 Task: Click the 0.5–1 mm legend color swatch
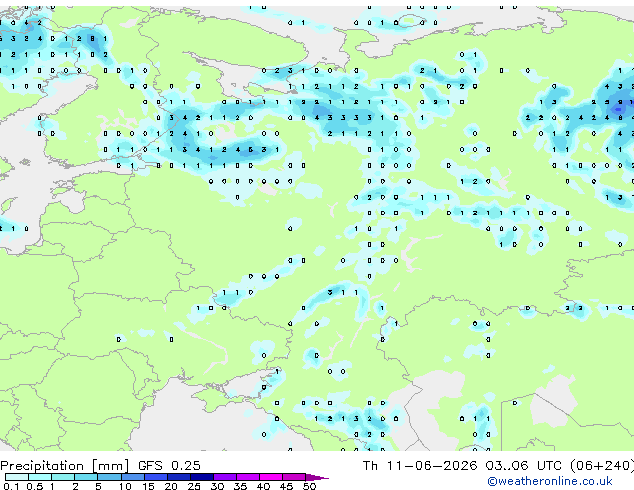pos(40,477)
